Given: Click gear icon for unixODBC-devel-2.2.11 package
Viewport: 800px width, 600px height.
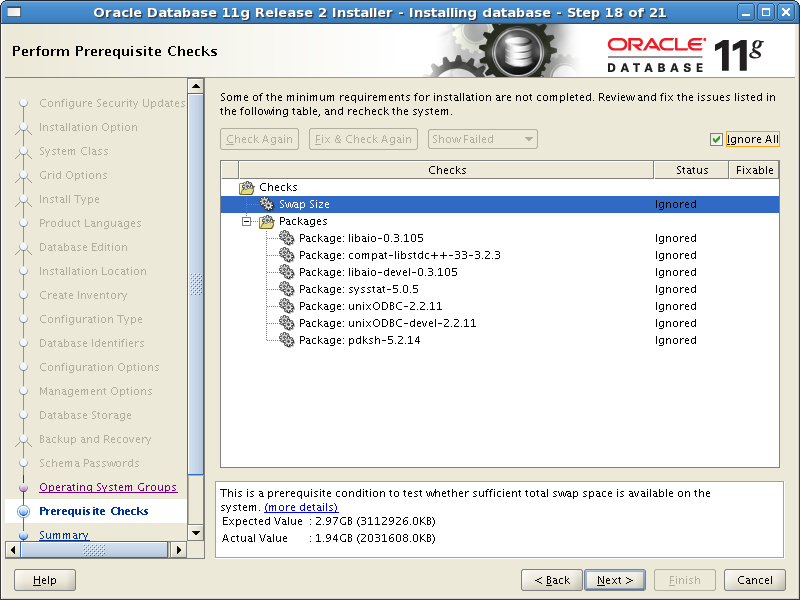Looking at the screenshot, I should coord(287,323).
